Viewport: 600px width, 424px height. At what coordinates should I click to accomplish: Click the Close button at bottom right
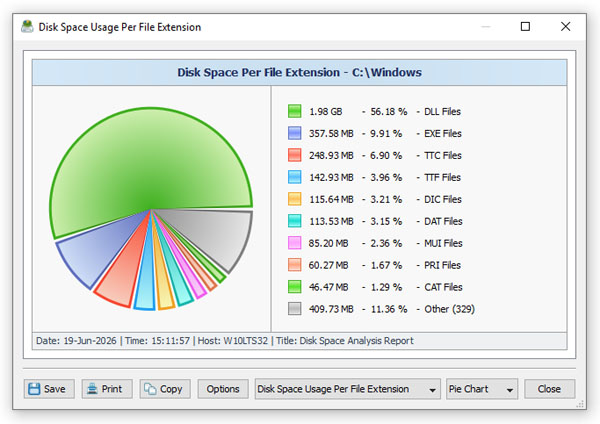[549, 389]
